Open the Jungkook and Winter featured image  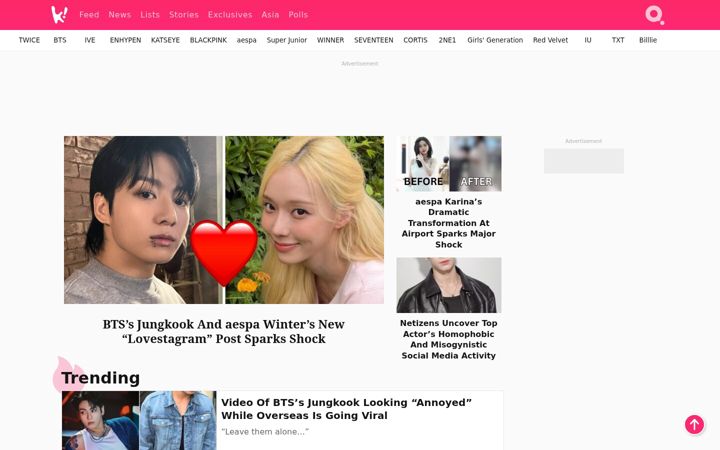224,219
